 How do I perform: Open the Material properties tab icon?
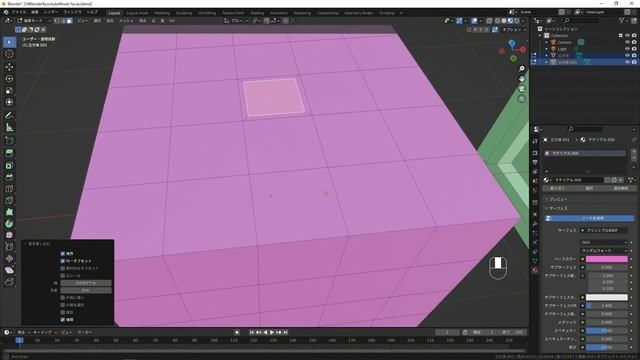coord(535,270)
